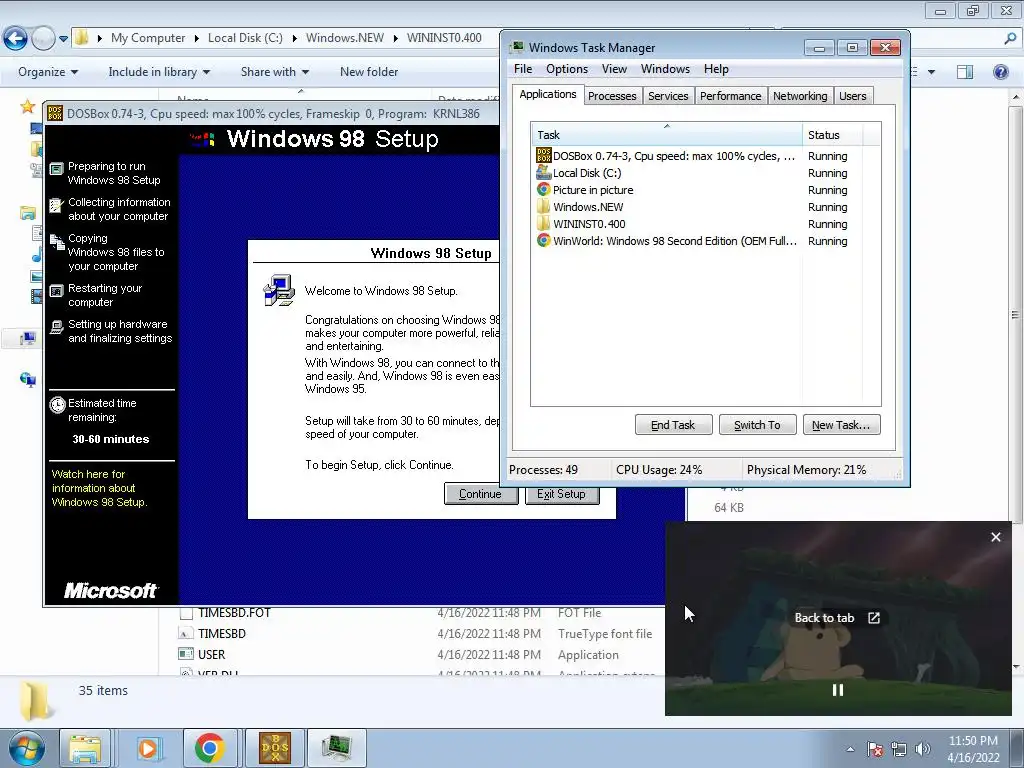Click the Explorer back arrow button
Screen dimensions: 1024x768
[16, 39]
